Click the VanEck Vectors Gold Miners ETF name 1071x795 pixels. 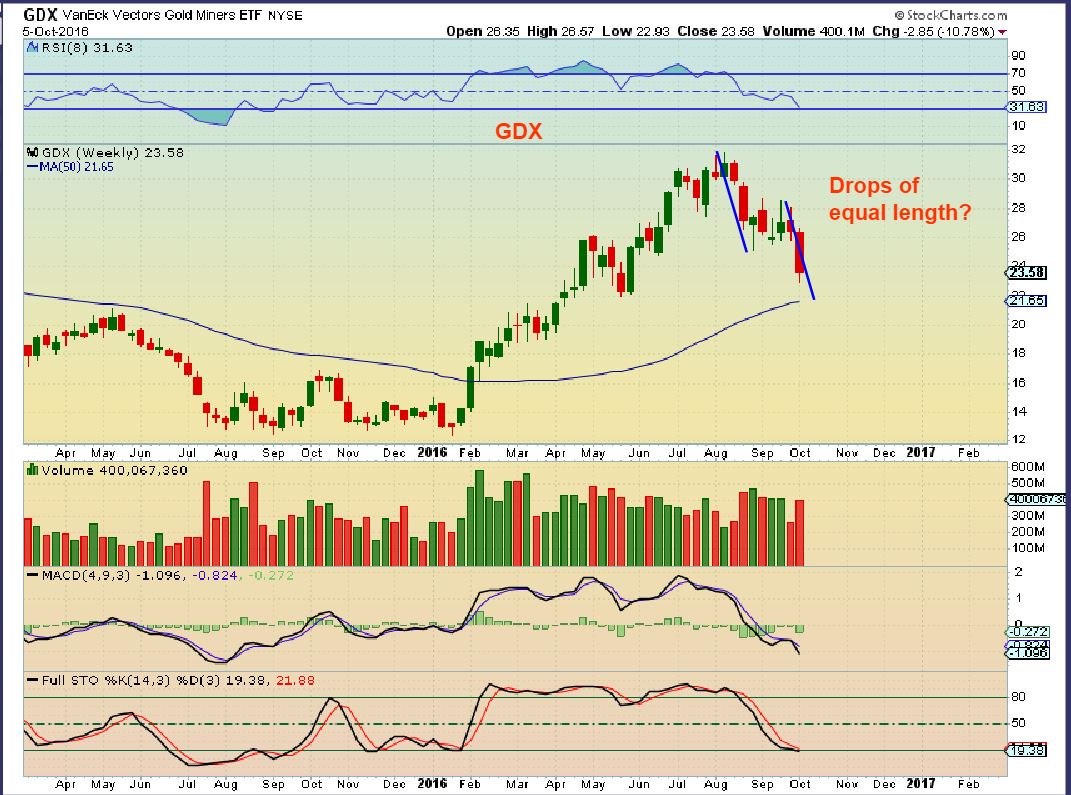tap(162, 15)
